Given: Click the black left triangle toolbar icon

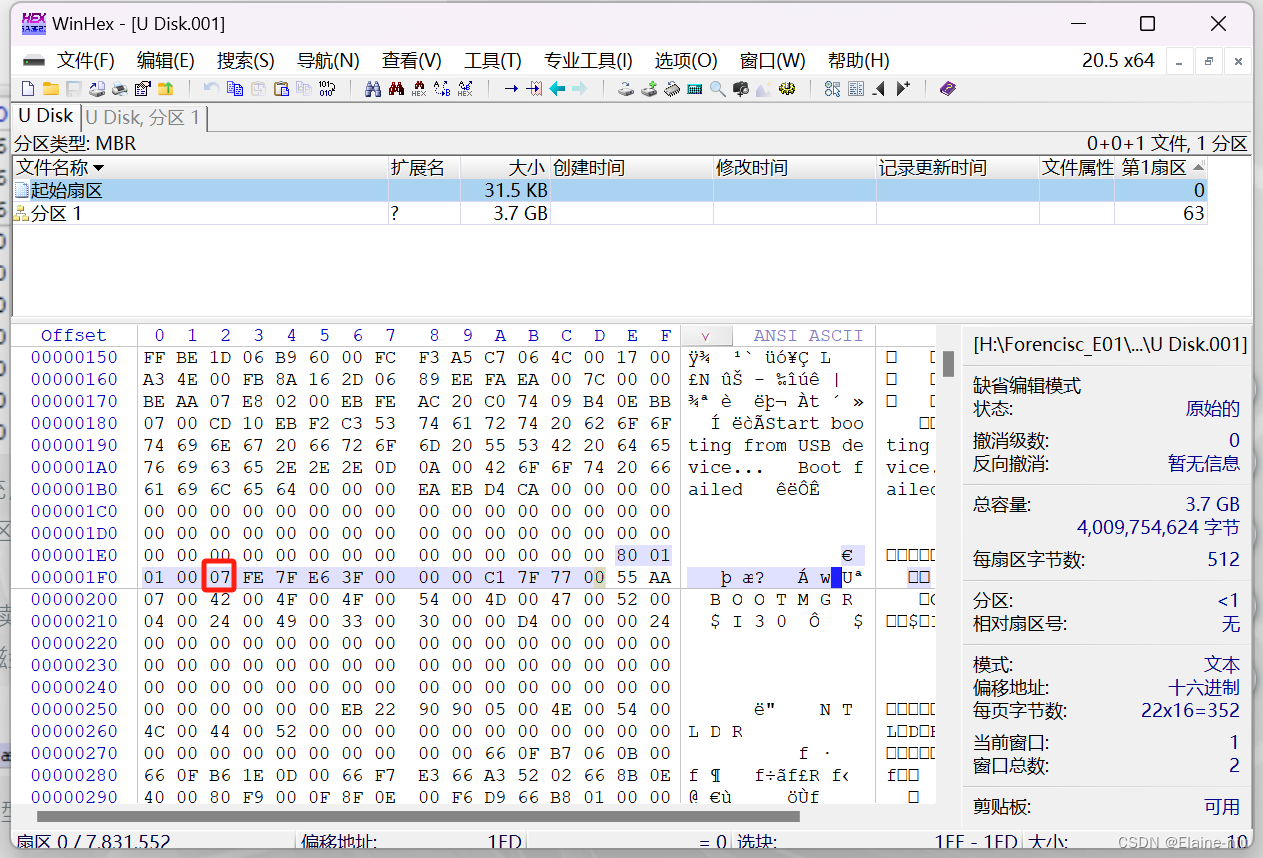Looking at the screenshot, I should (879, 89).
